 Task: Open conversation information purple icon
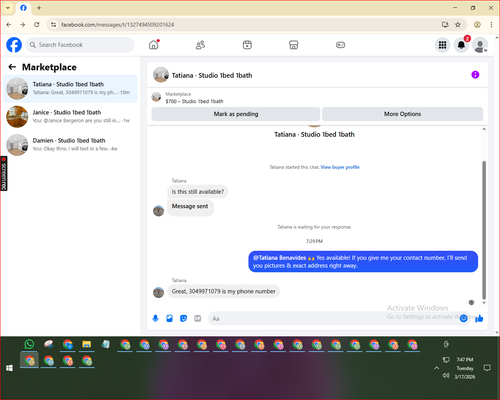(x=475, y=75)
